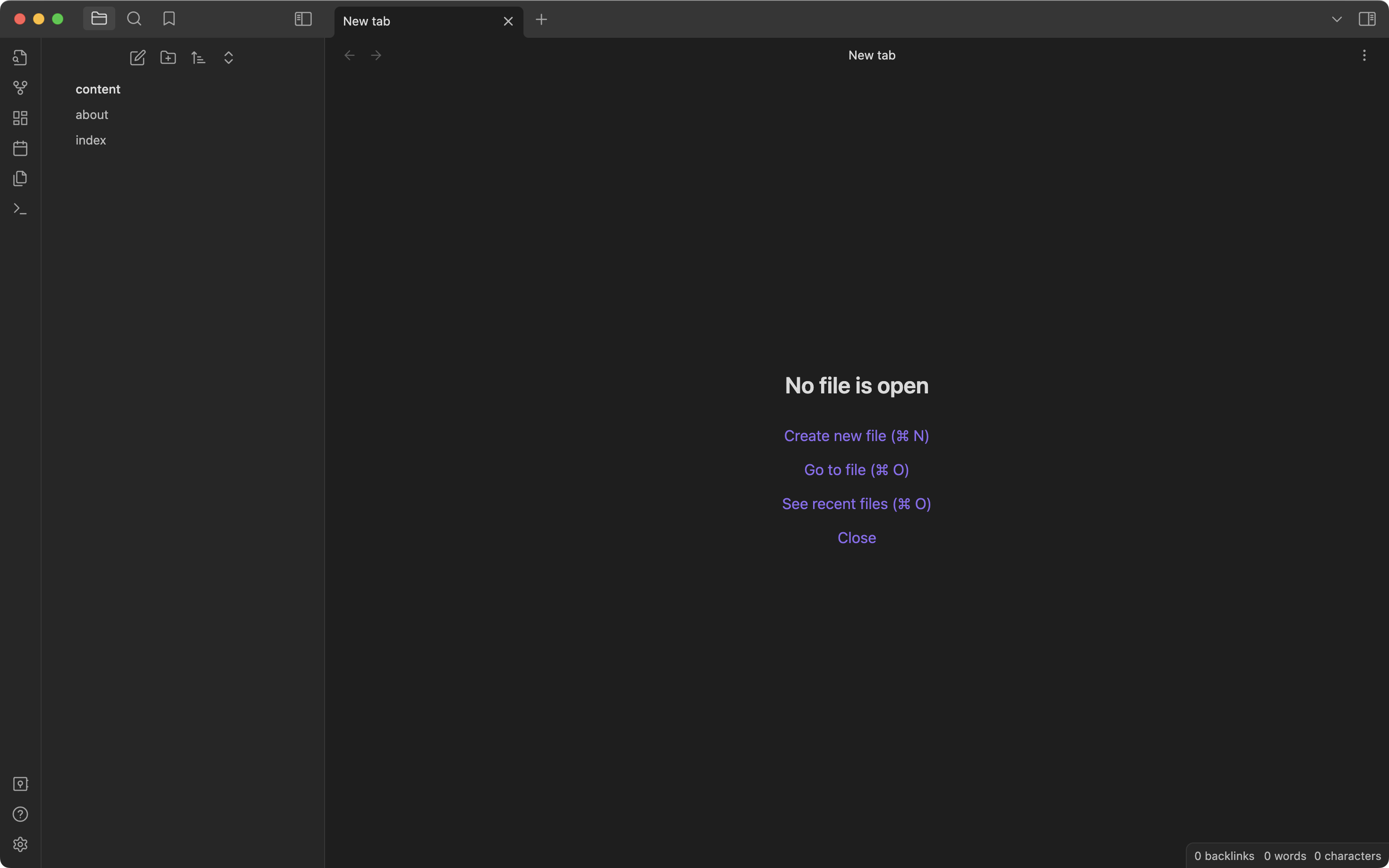Screen dimensions: 1389x868
Task: Click Go to file link
Action: point(856,469)
